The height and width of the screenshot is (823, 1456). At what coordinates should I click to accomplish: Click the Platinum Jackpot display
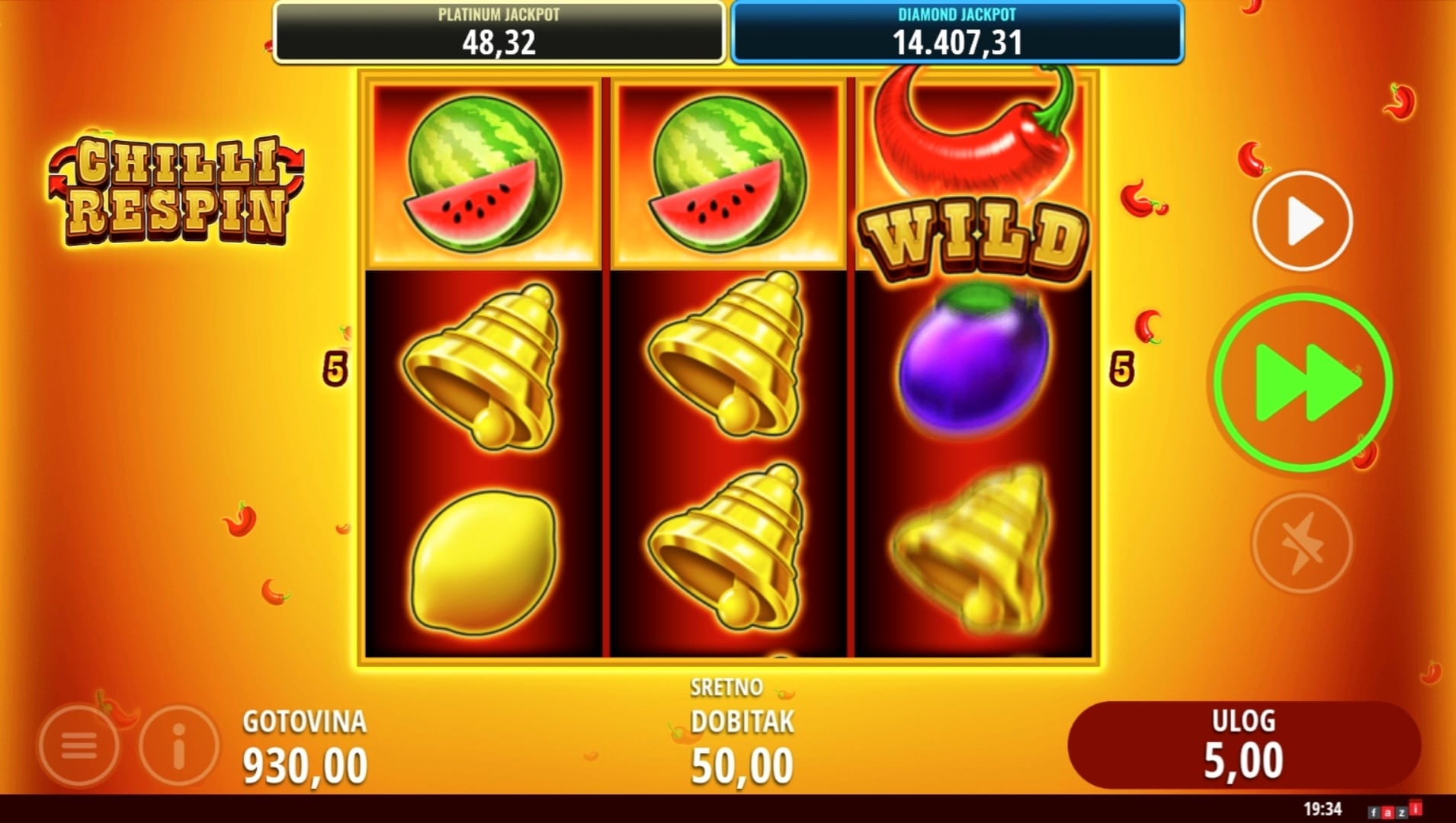pyautogui.click(x=499, y=32)
